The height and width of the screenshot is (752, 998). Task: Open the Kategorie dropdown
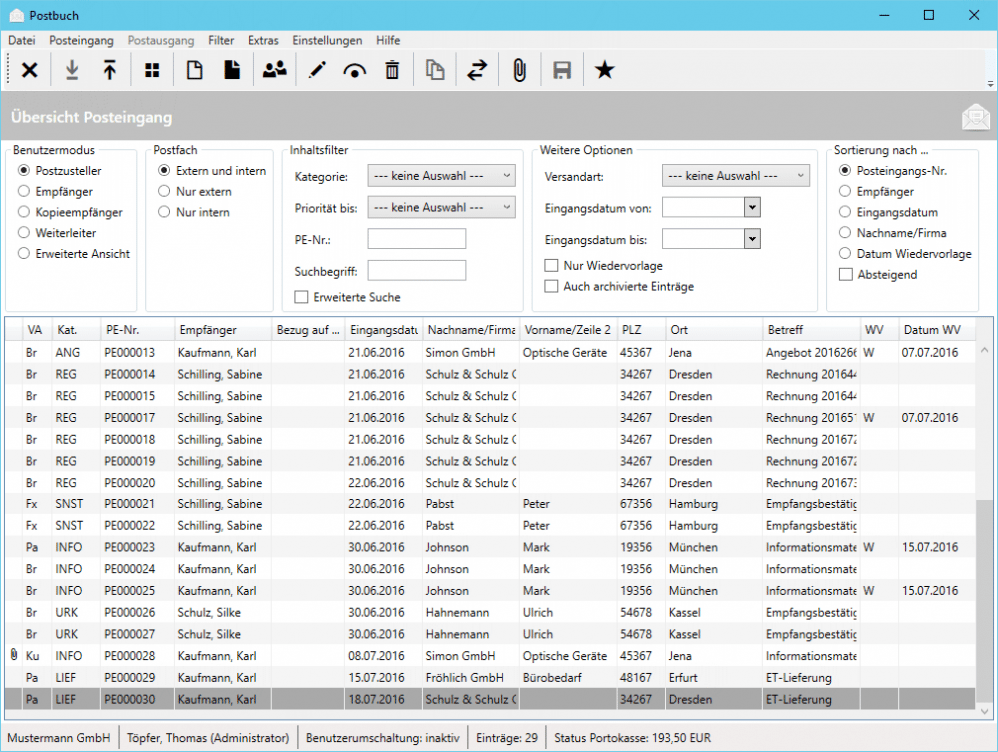[441, 176]
